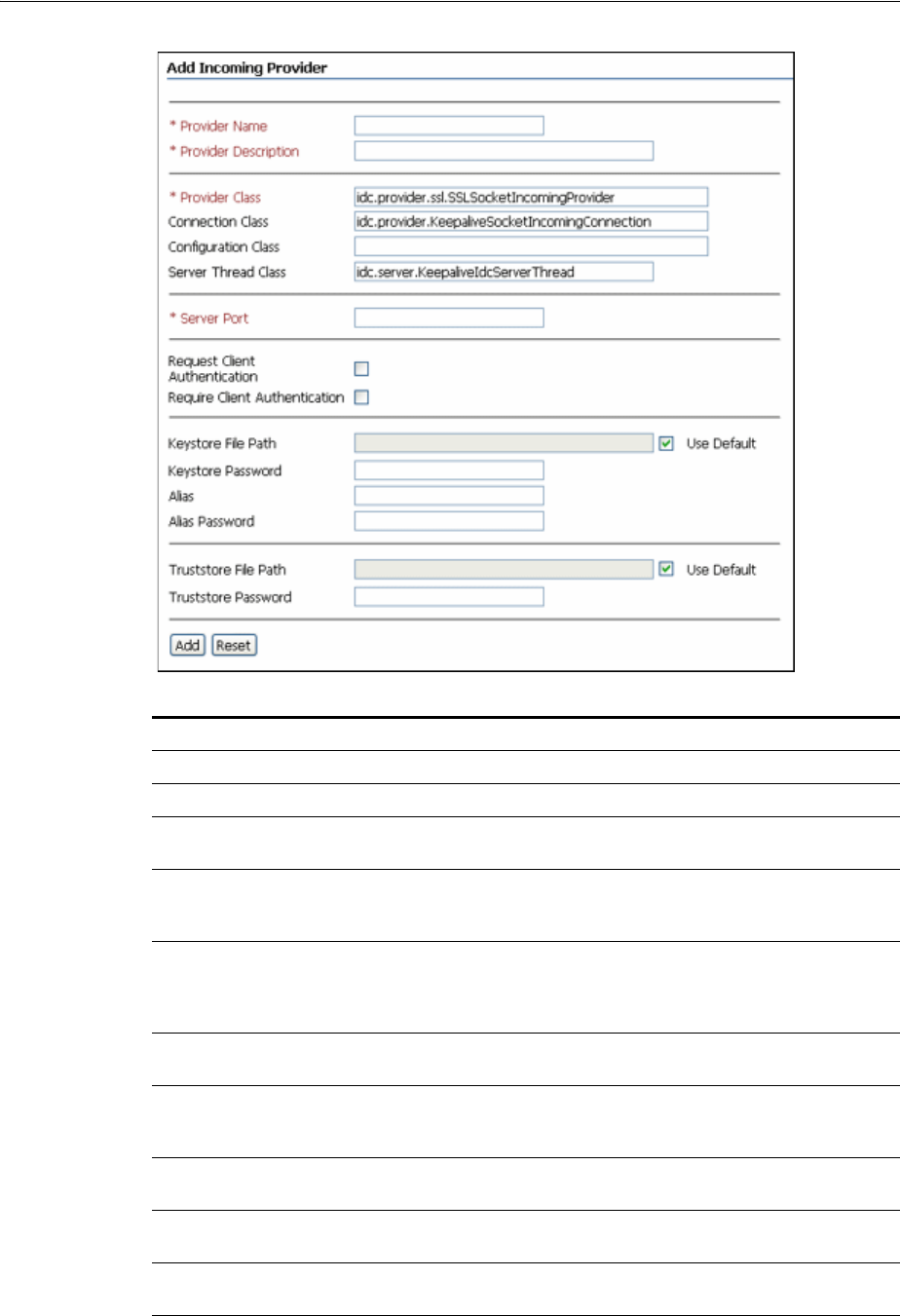Click the Require Client Authentication label
This screenshot has height=1316, width=900.
click(256, 397)
